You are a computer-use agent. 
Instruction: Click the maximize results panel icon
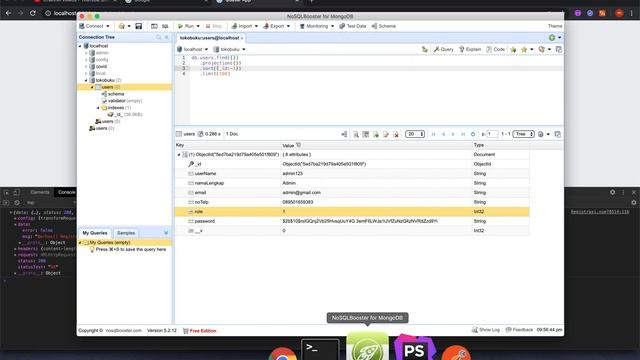(x=558, y=134)
